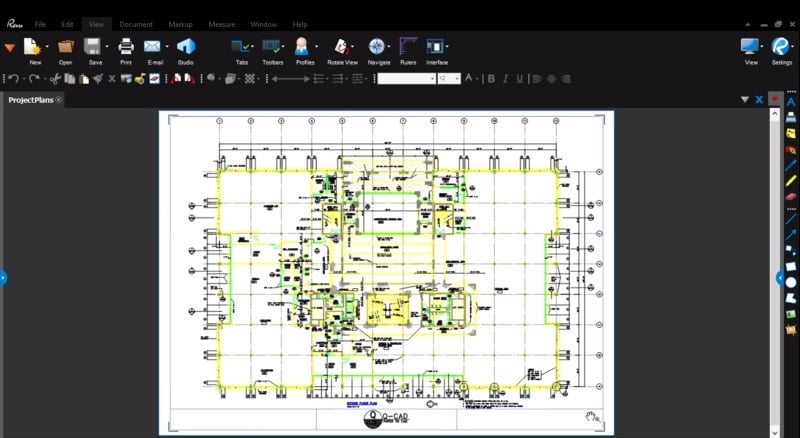Close the ProjectPlans tab
The height and width of the screenshot is (438, 800).
click(x=59, y=100)
